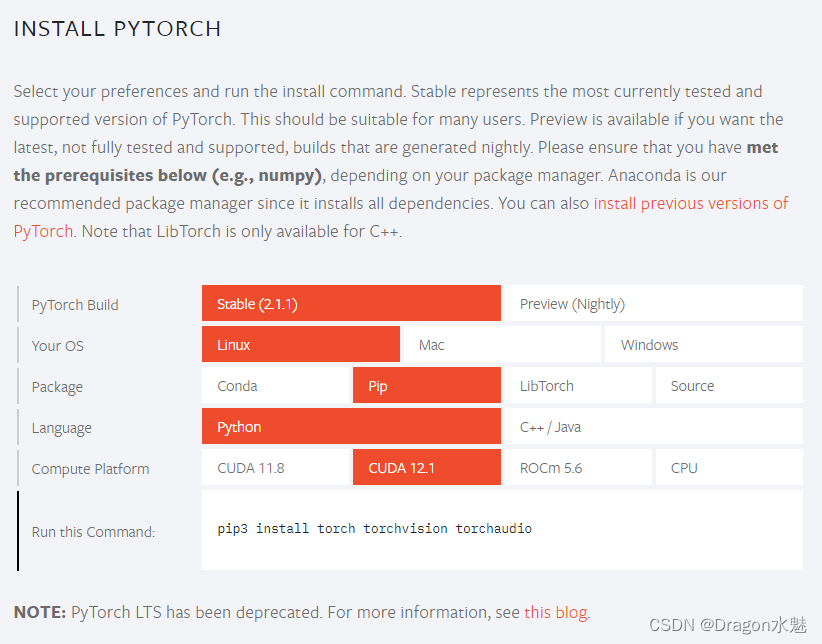Select CPU compute platform
This screenshot has width=822, height=644.
[729, 468]
